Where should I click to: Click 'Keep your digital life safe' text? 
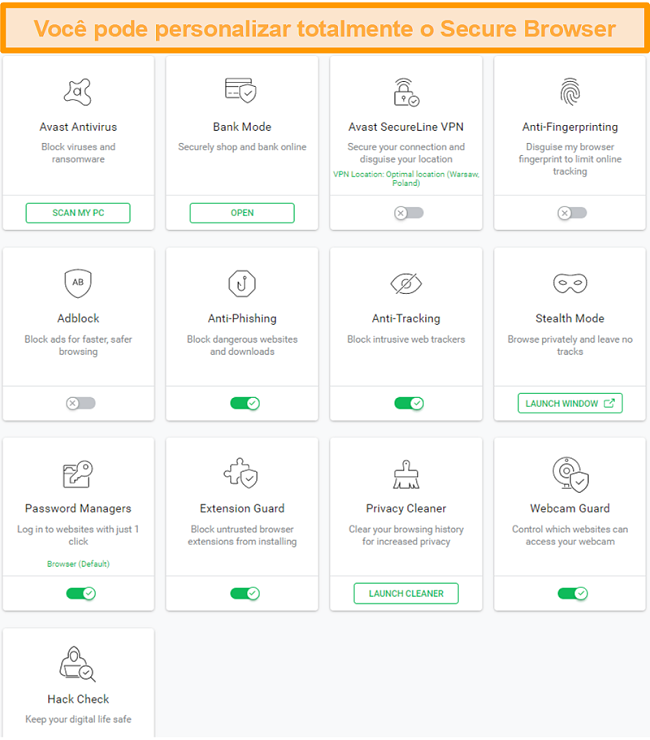point(78,720)
